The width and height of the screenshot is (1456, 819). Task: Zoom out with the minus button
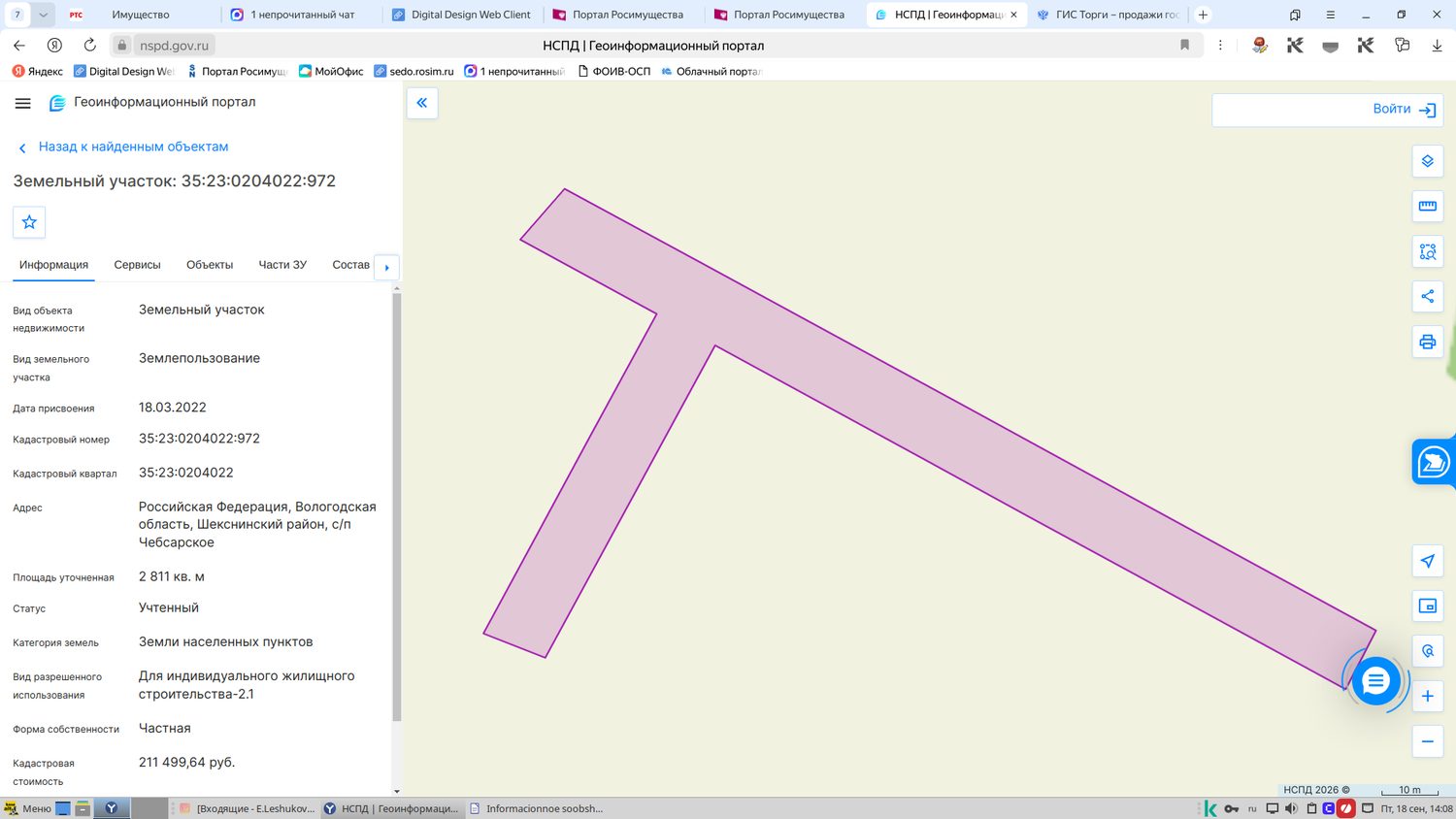1427,741
